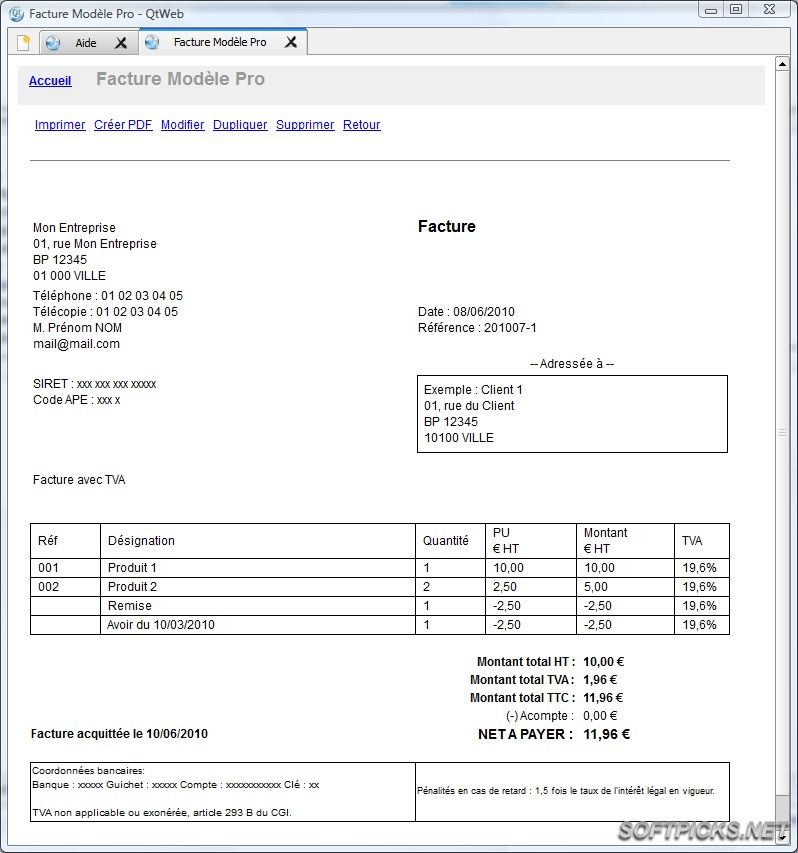Click reference cell '001'

pos(65,568)
